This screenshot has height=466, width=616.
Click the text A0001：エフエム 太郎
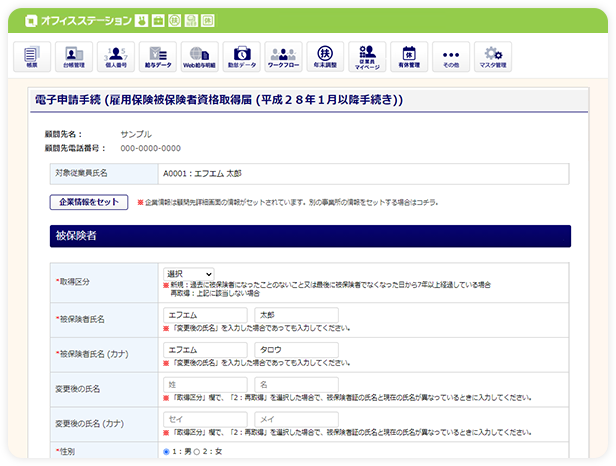[202, 174]
